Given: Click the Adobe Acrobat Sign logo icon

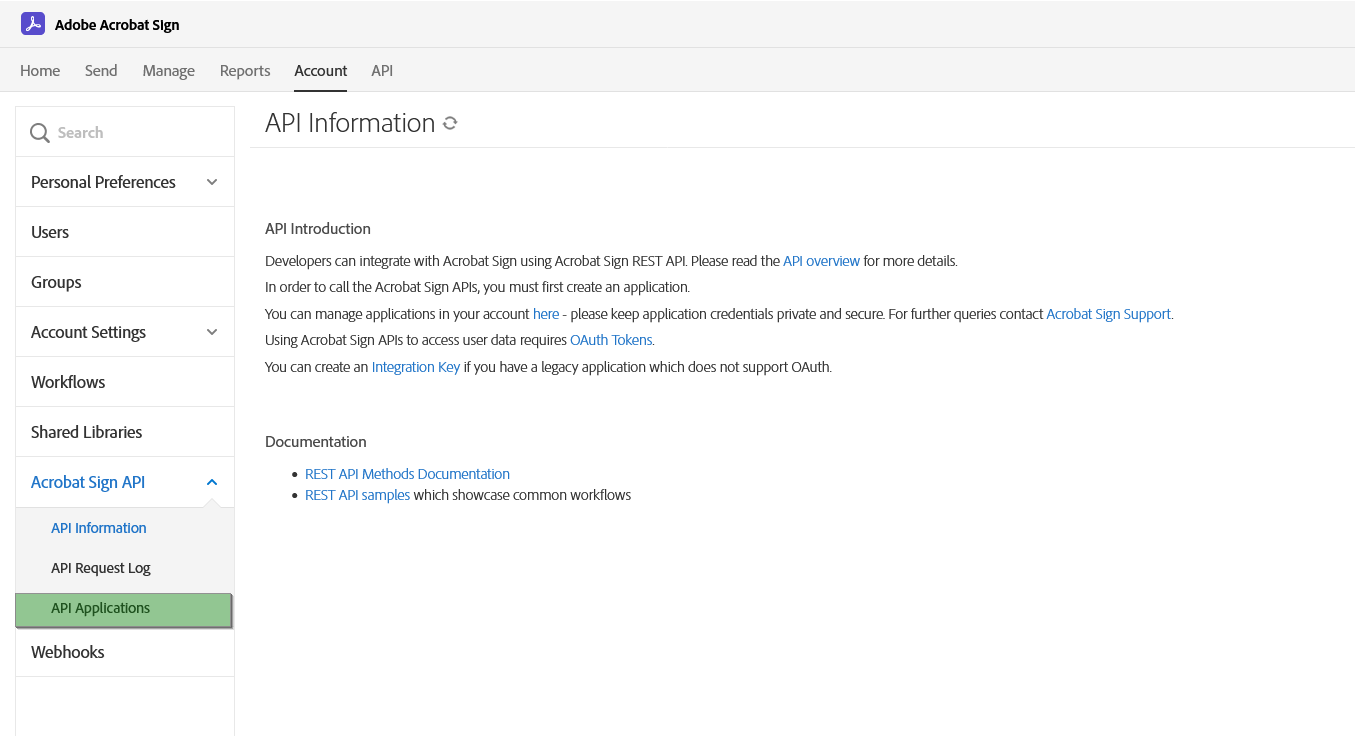Looking at the screenshot, I should pos(33,24).
